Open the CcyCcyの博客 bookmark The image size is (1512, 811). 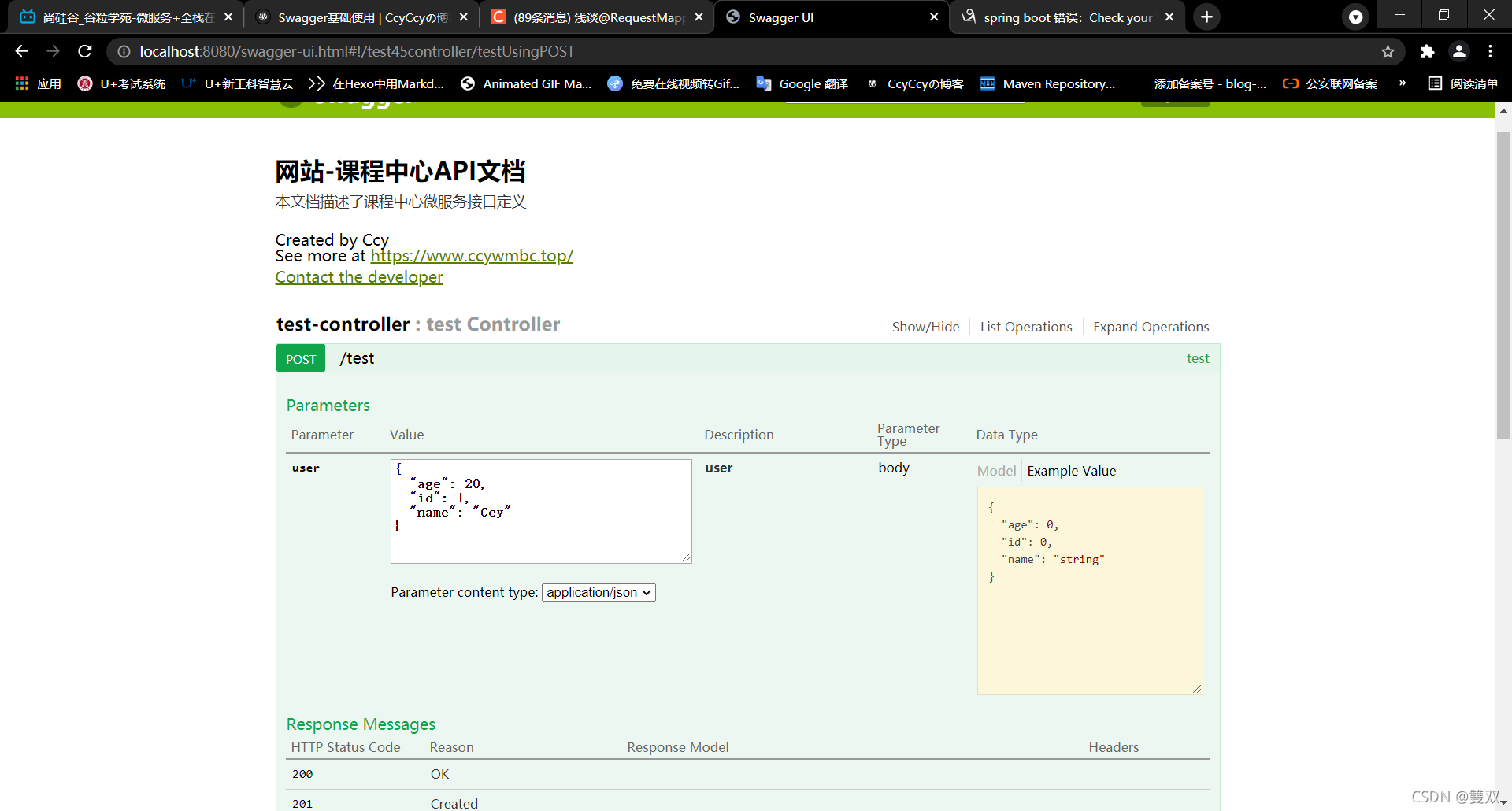coord(914,83)
